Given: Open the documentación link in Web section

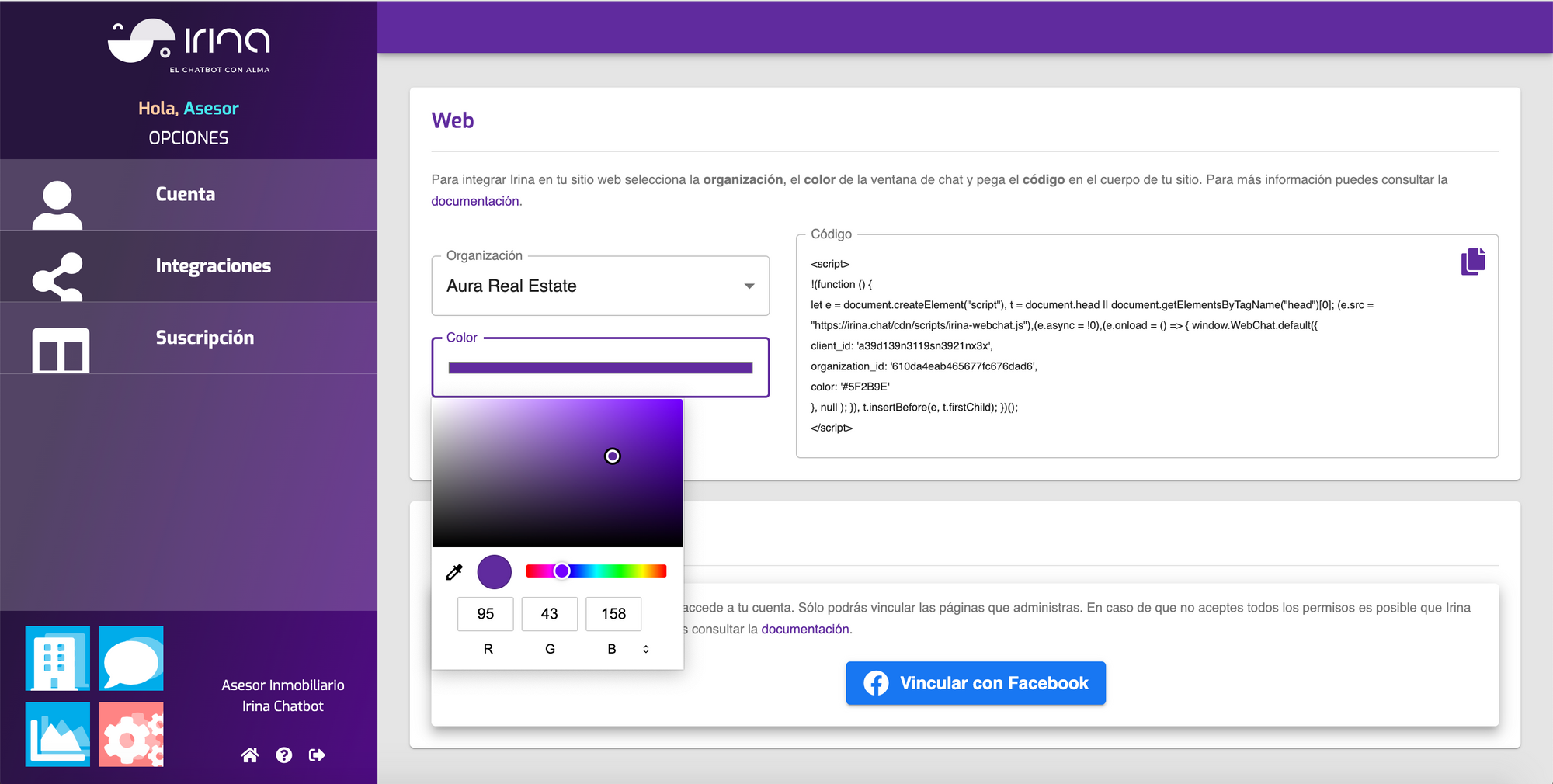Looking at the screenshot, I should [x=475, y=201].
